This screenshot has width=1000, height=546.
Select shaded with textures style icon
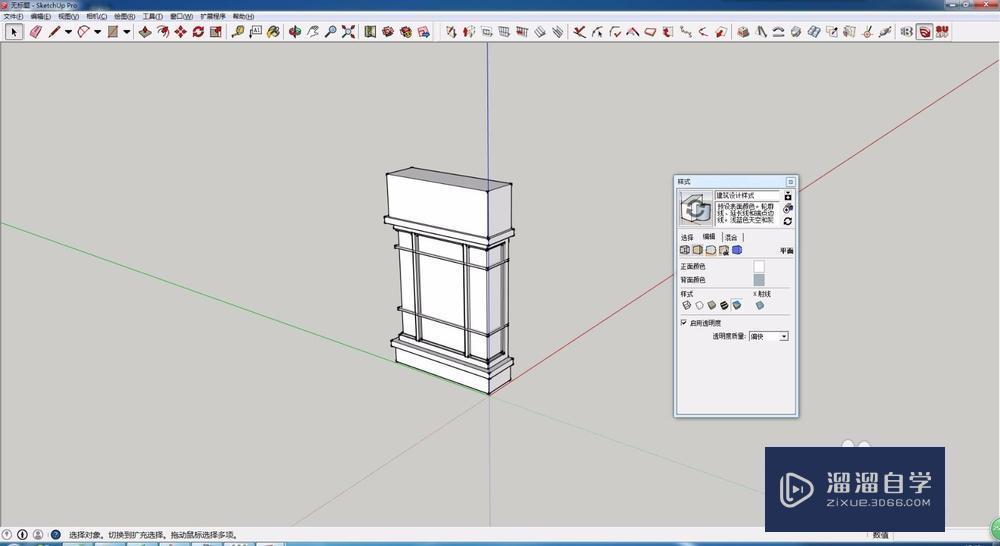pos(724,305)
